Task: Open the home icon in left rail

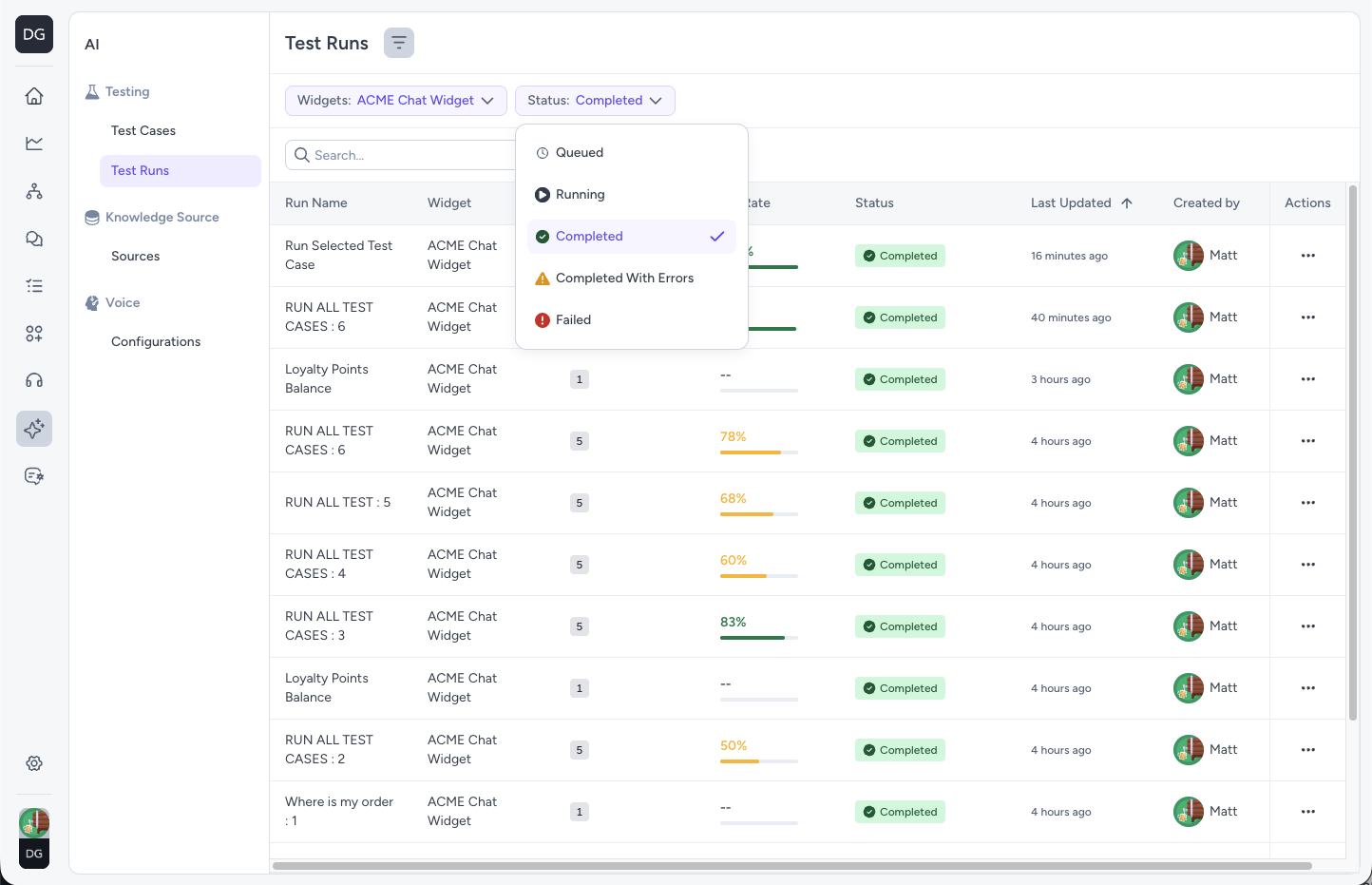Action: [x=34, y=96]
